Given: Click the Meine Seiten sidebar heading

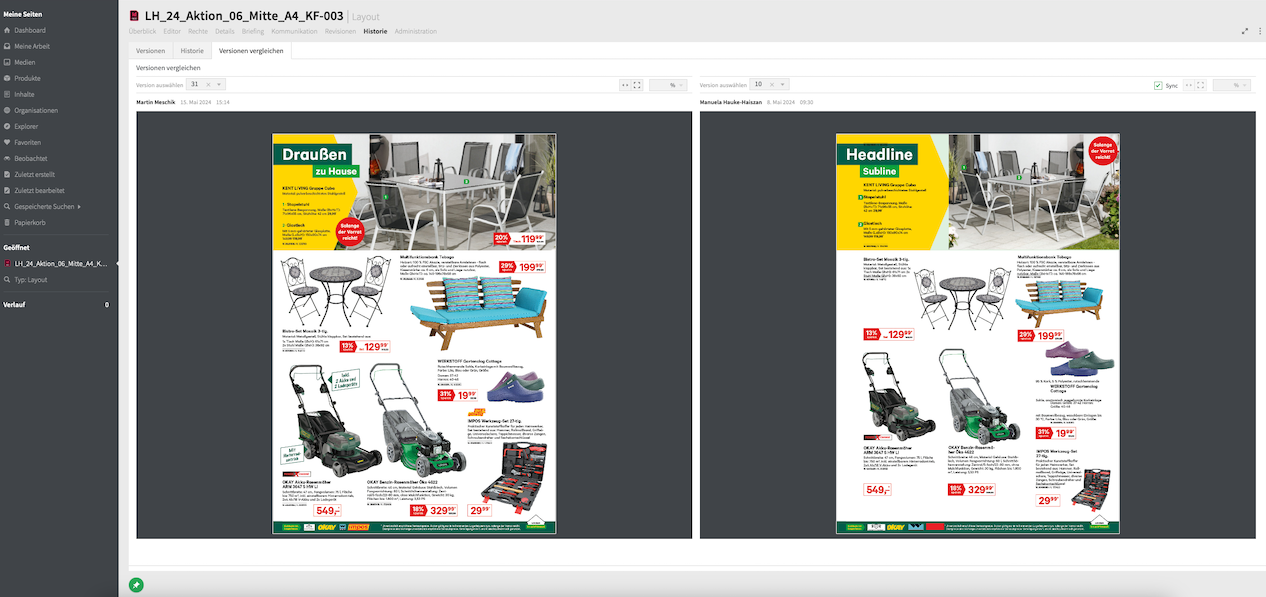Looking at the screenshot, I should click(x=21, y=12).
